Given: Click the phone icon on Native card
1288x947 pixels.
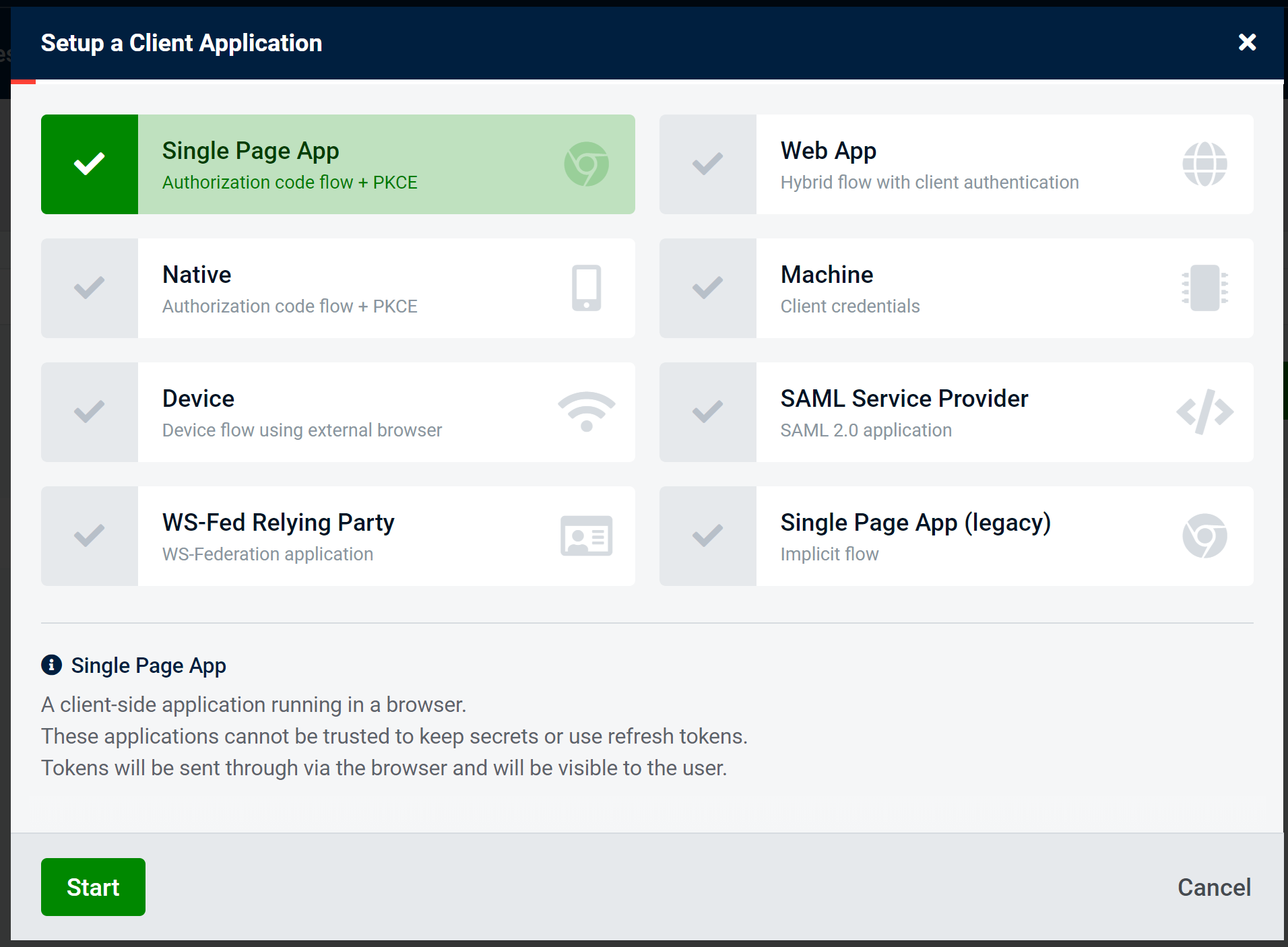Looking at the screenshot, I should [586, 288].
